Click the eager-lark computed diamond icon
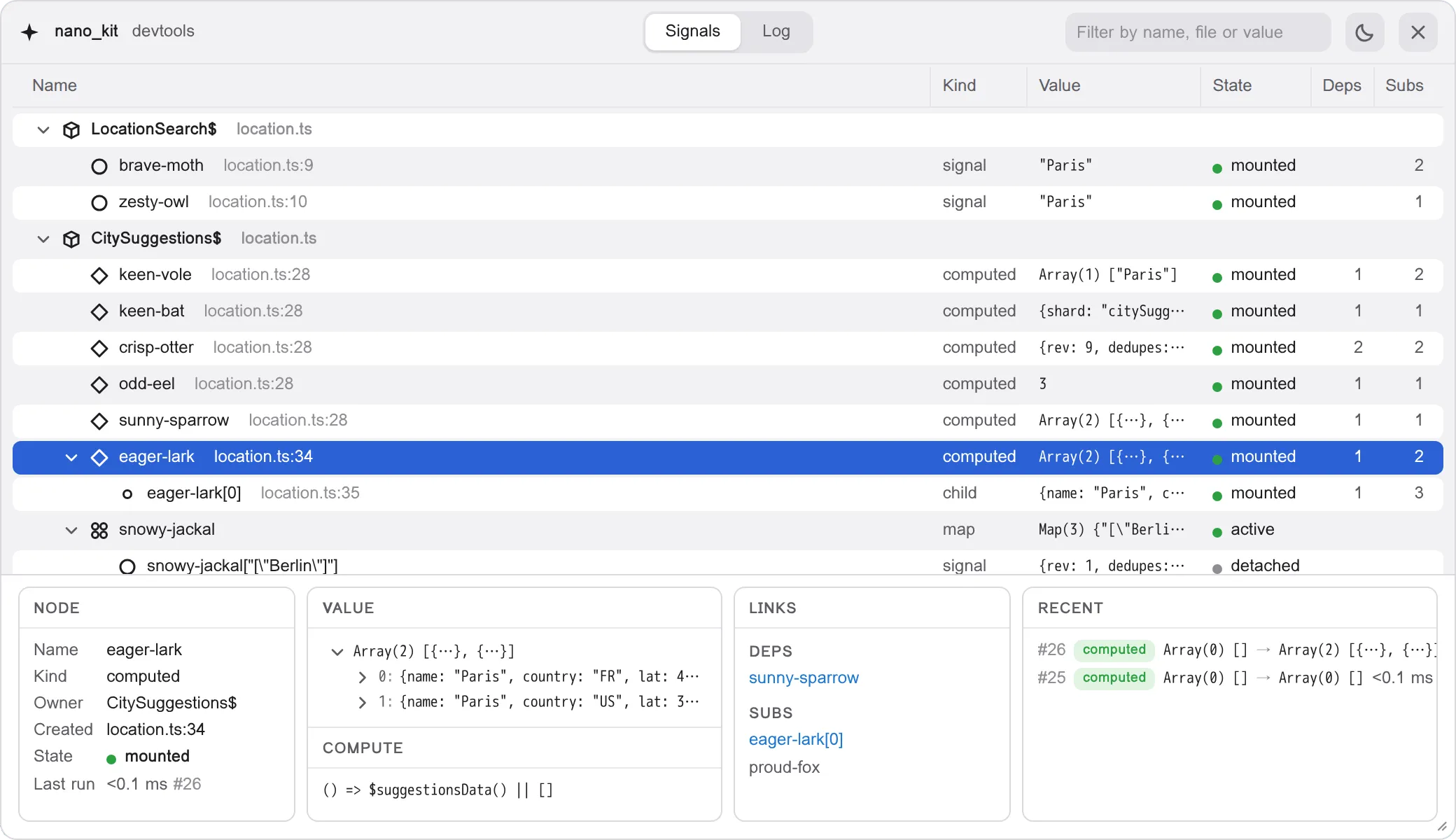 coord(99,457)
